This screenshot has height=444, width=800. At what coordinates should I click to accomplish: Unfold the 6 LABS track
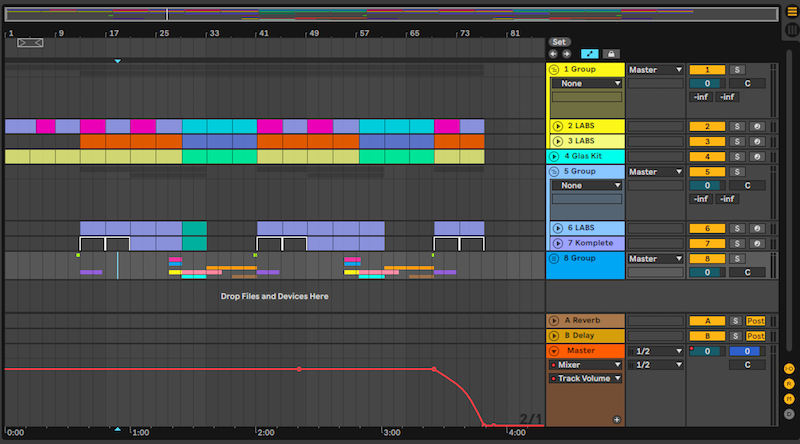coord(558,228)
